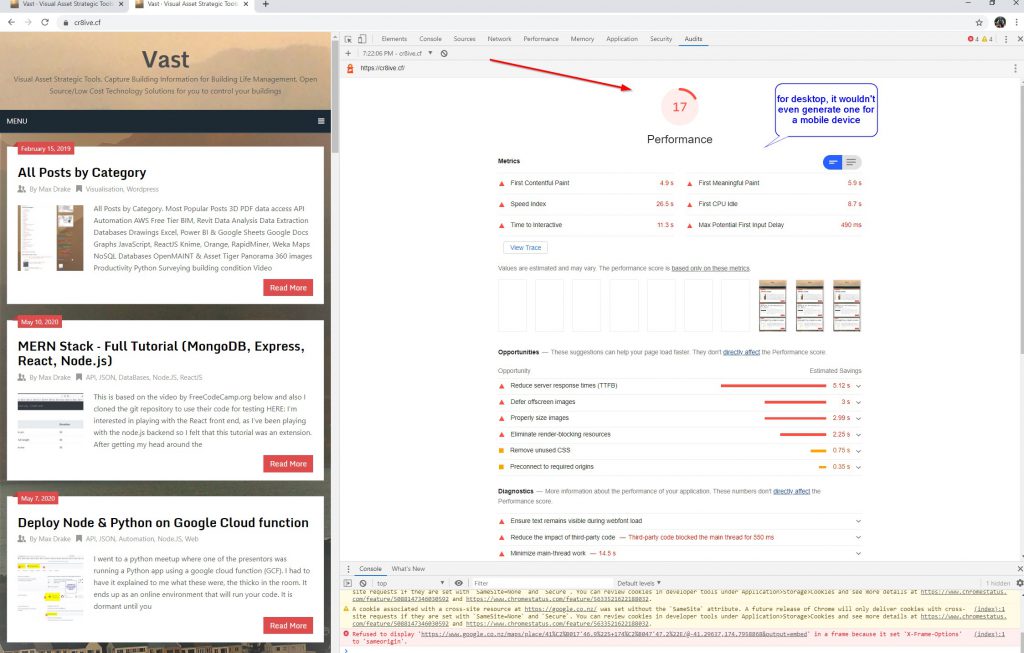Screen dimensions: 1024x653
Task: Reload the page with browser refresh icon
Action: click(x=45, y=21)
